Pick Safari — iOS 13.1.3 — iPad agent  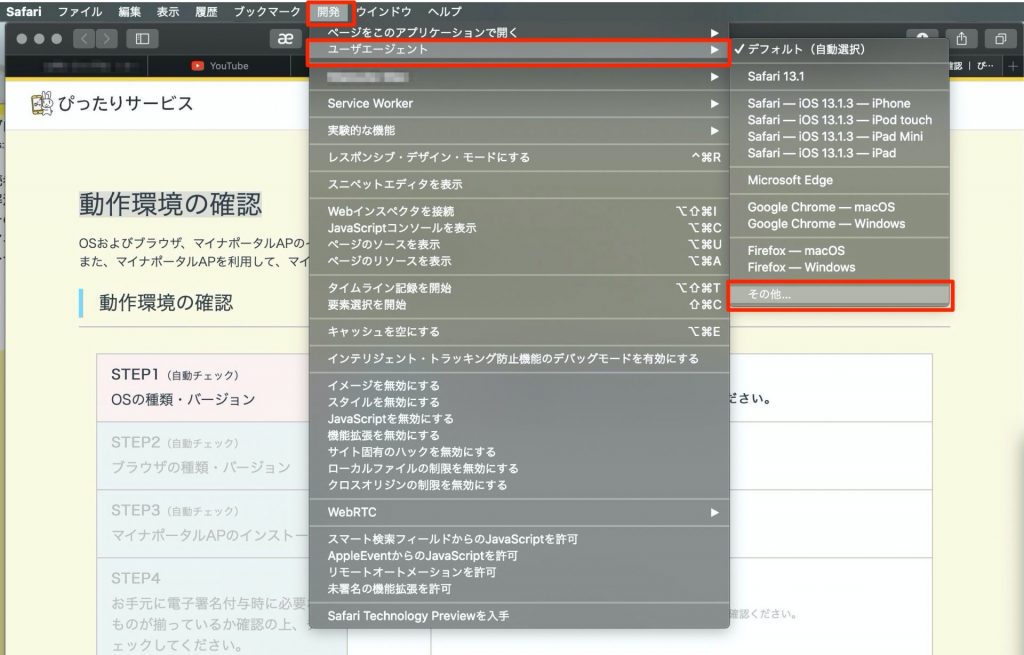(839, 153)
